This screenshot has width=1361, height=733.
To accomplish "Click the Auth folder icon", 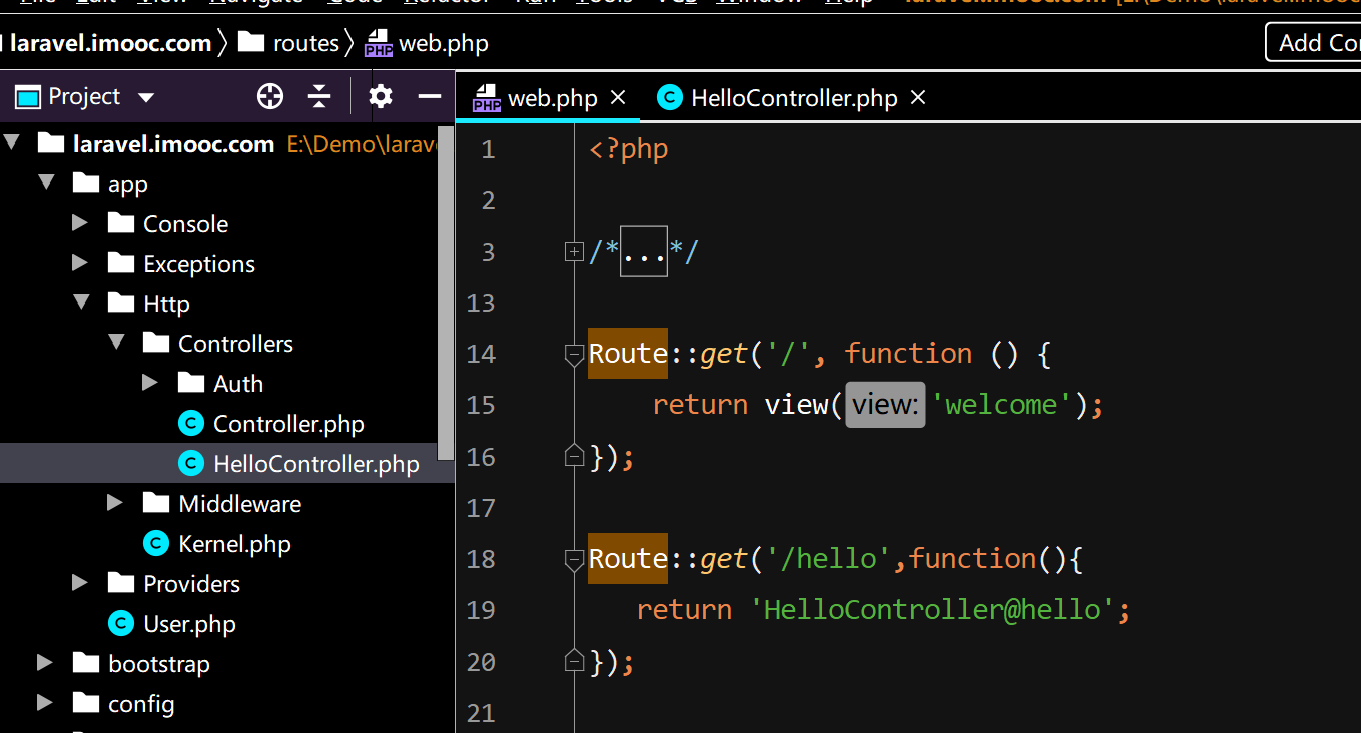I will [x=191, y=382].
